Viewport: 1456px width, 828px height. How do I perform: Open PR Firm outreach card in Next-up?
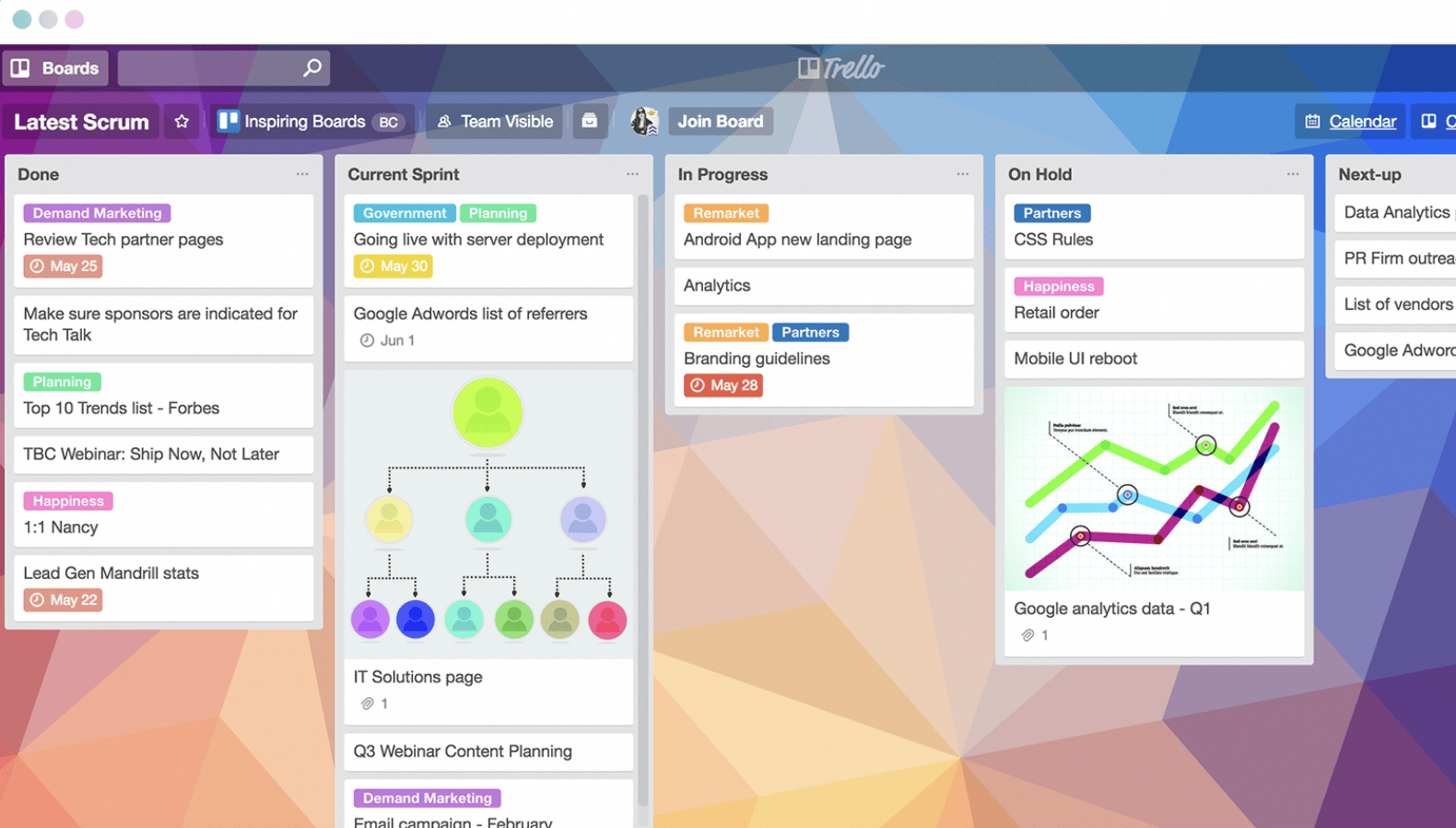(1395, 259)
